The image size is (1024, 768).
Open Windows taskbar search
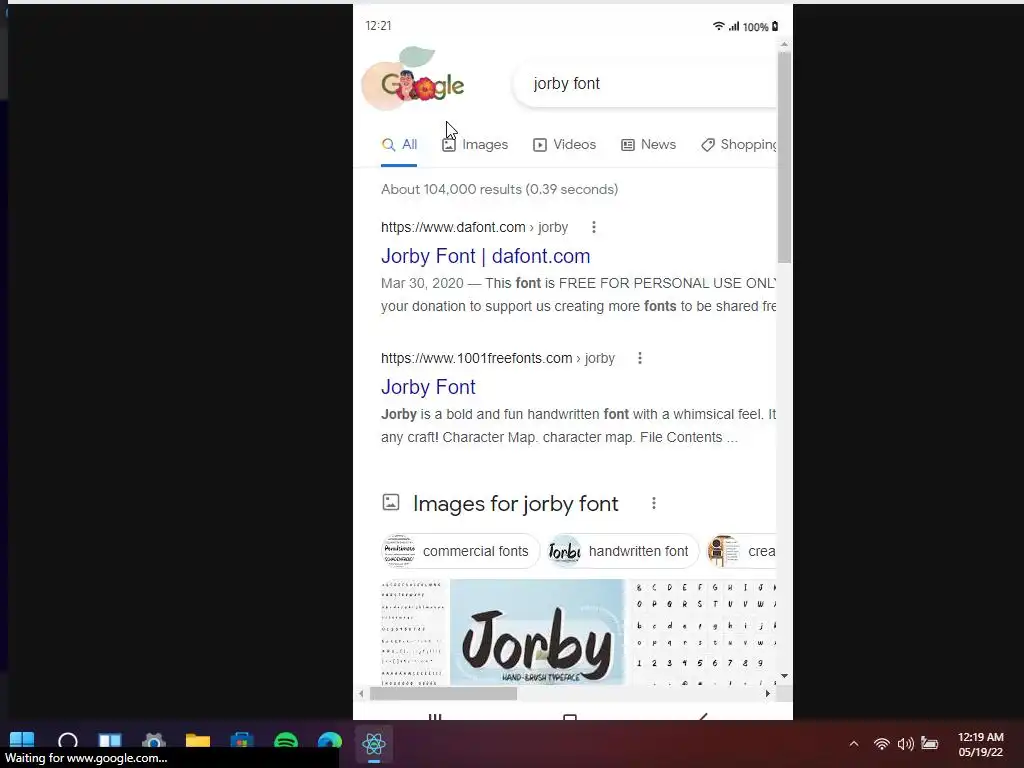(68, 741)
